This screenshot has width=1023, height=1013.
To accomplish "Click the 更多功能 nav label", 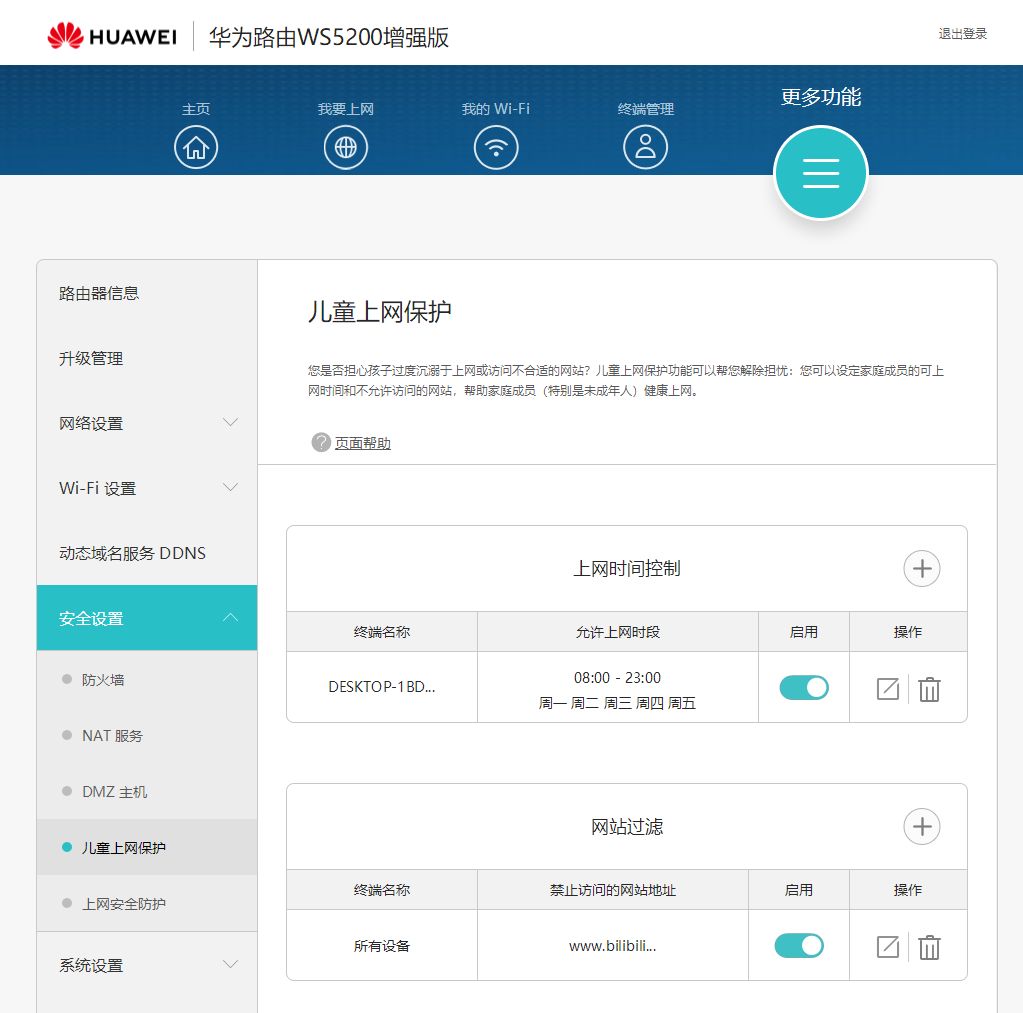I will [821, 97].
